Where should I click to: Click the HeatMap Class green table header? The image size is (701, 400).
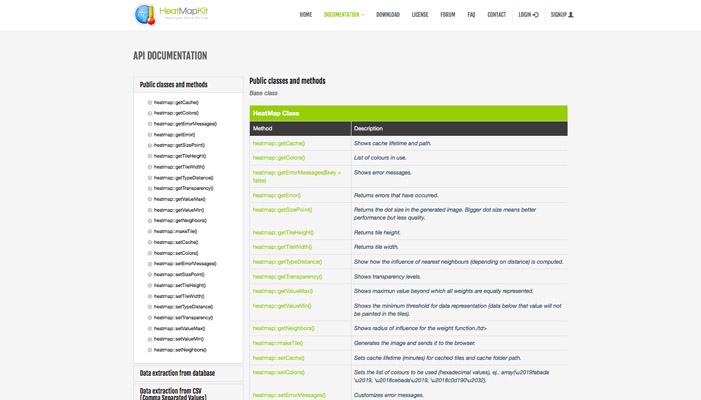click(x=409, y=113)
